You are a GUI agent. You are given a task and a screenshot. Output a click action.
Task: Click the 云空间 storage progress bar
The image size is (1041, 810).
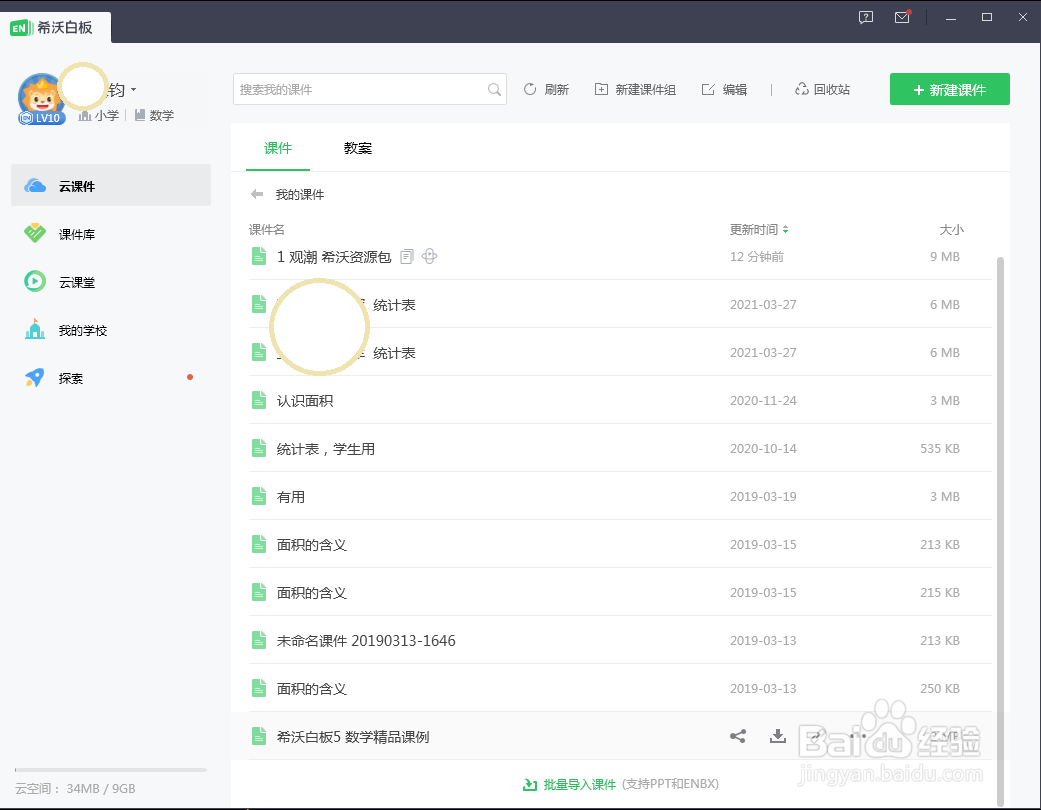(108, 768)
